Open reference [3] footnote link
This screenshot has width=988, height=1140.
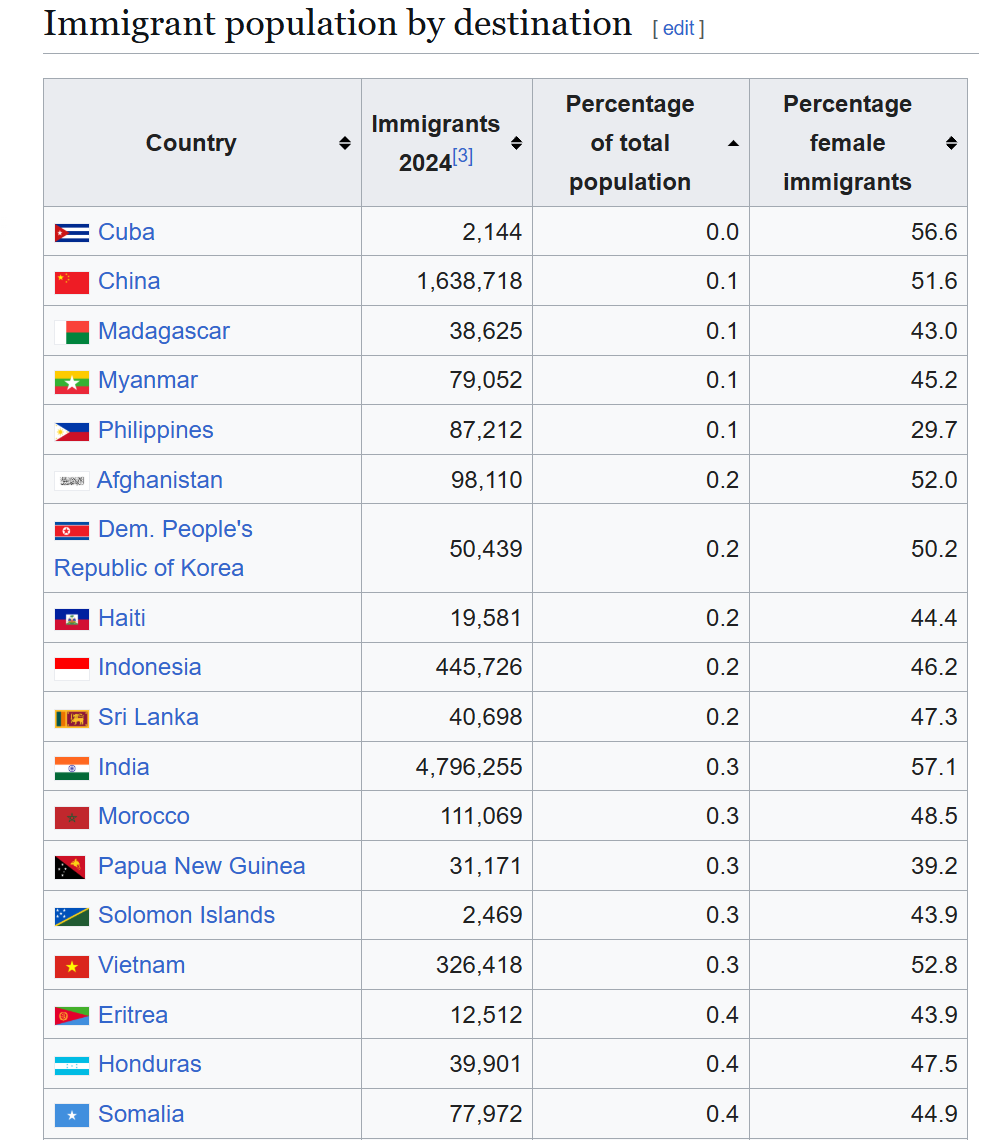point(462,156)
